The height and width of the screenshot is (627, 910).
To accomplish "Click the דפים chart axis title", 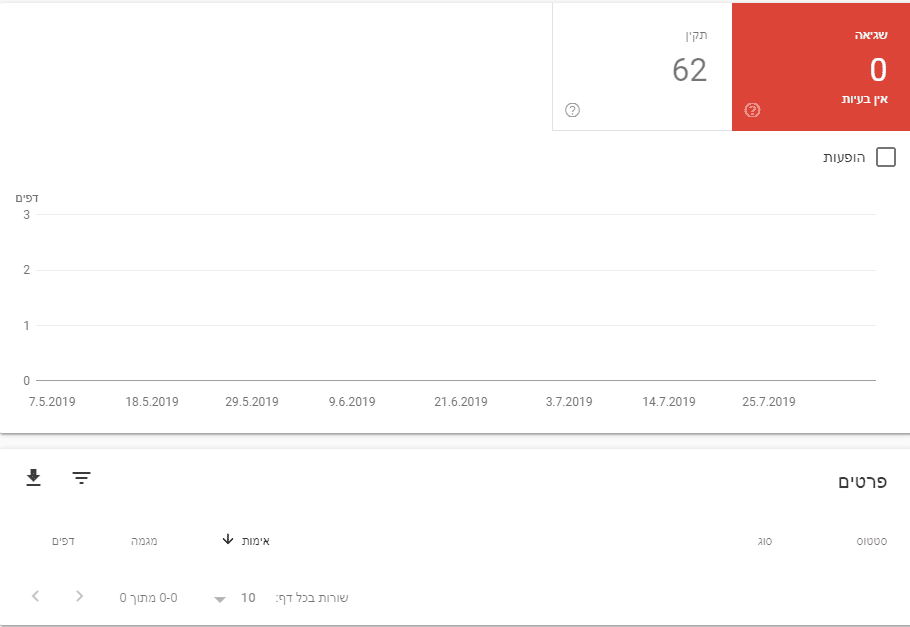I will click(x=27, y=198).
